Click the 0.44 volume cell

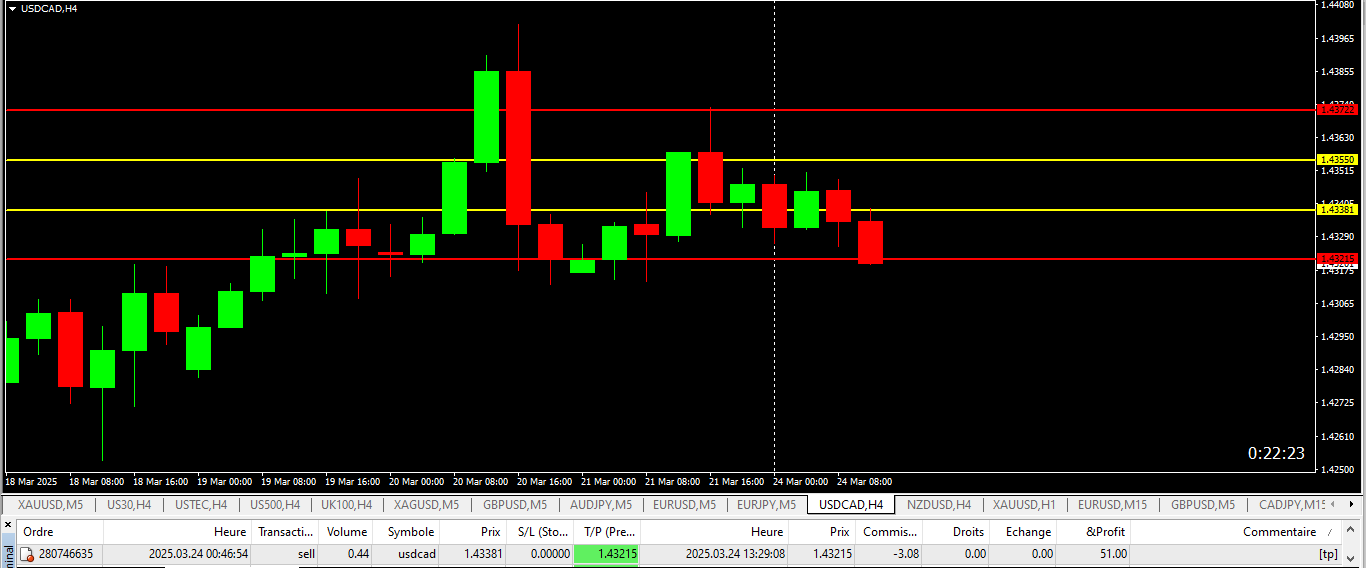pos(356,554)
